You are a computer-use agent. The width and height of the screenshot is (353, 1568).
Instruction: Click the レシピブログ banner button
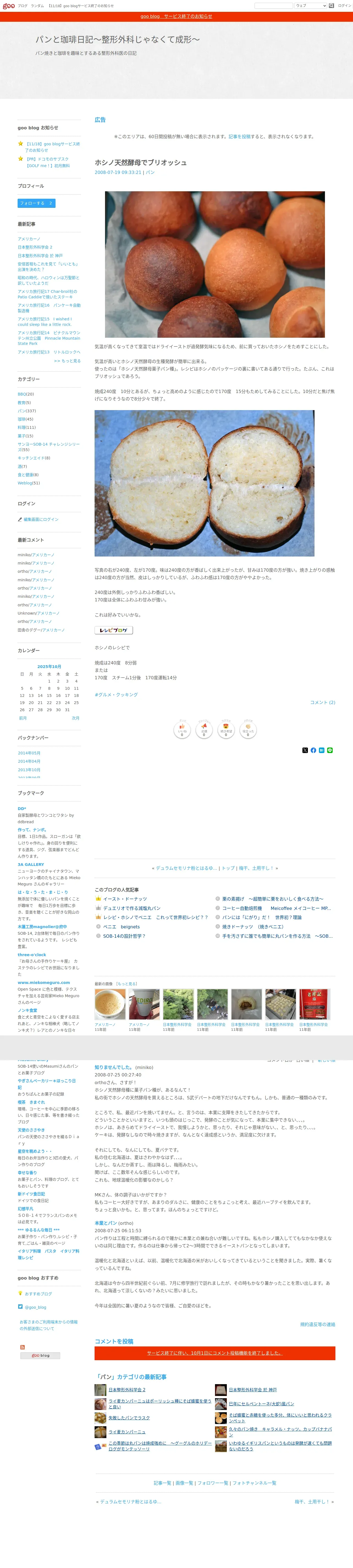click(114, 630)
